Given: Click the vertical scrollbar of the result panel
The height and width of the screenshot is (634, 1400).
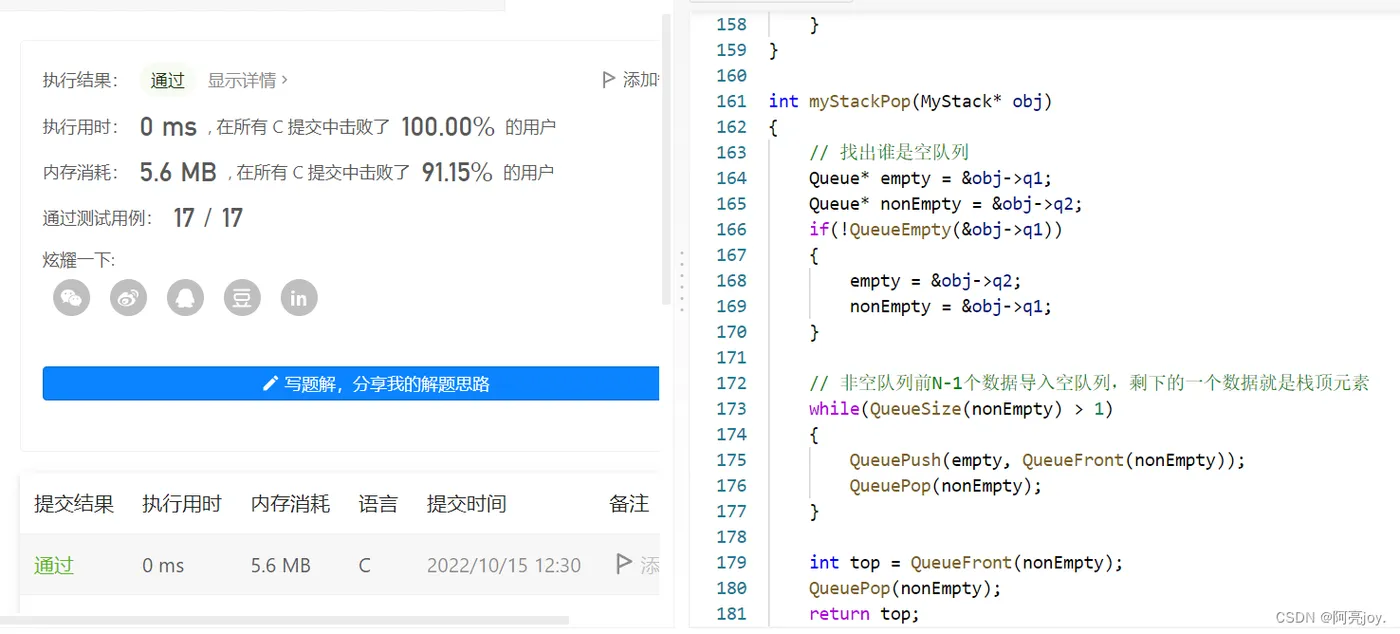Looking at the screenshot, I should (666, 160).
